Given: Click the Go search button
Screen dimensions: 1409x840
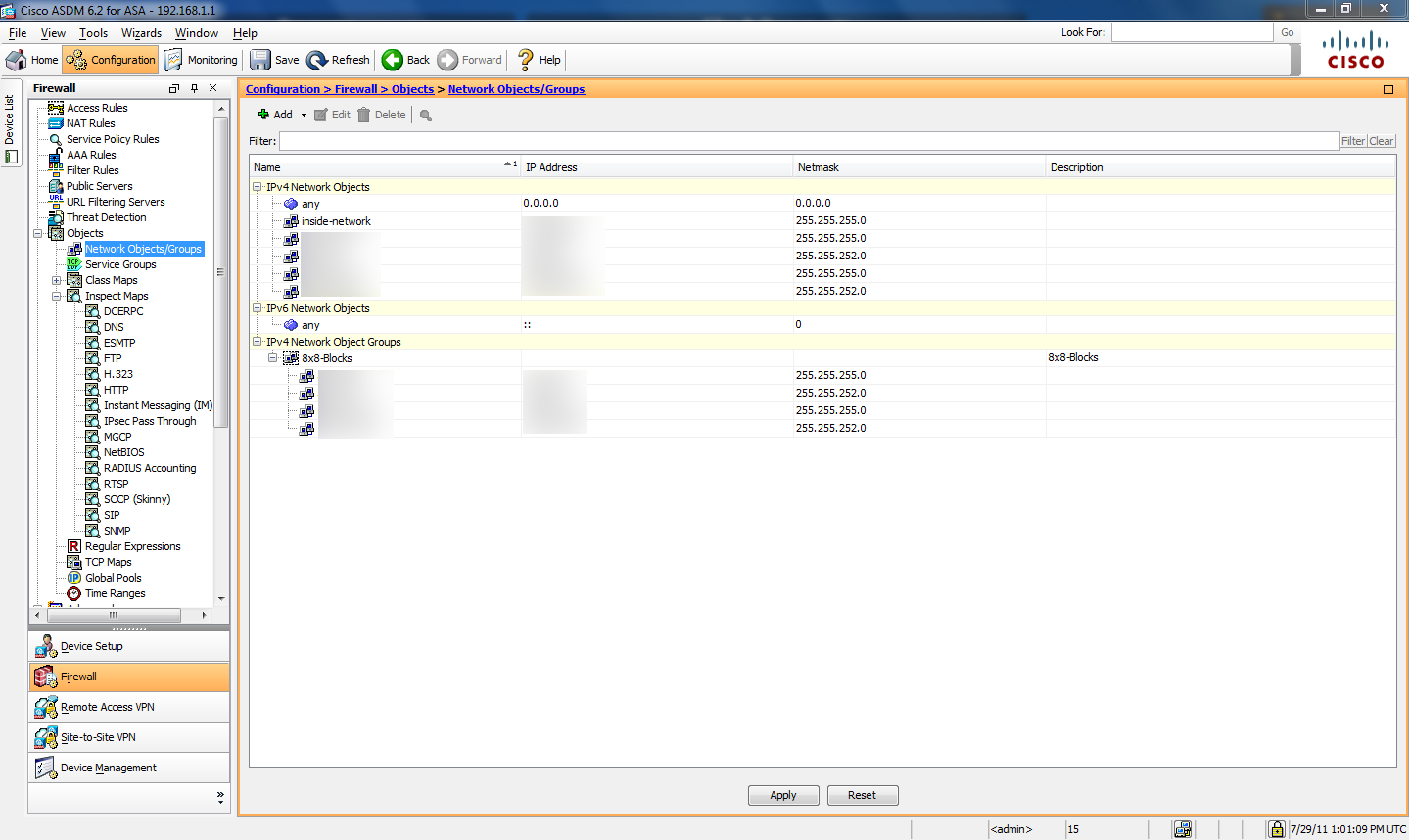Looking at the screenshot, I should pyautogui.click(x=1288, y=32).
